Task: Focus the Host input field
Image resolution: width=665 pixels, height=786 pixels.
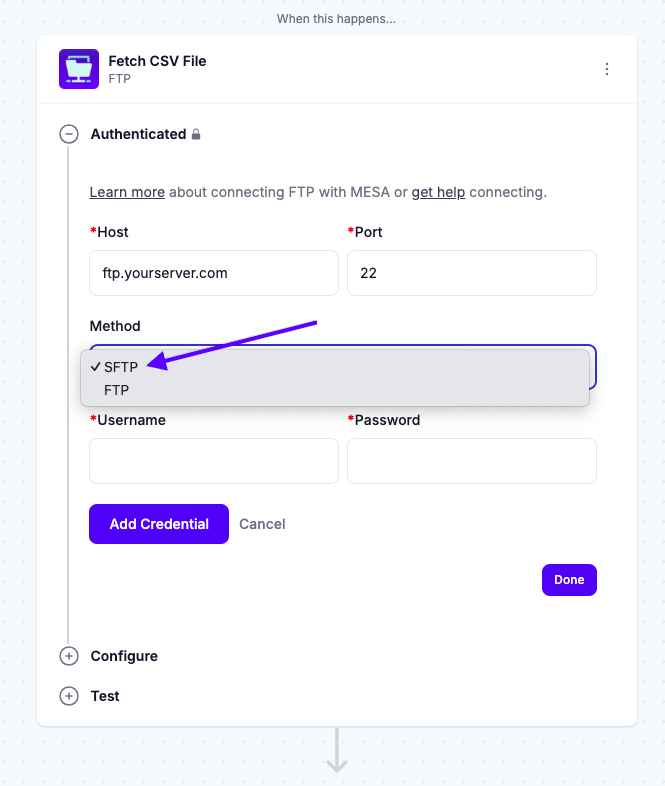Action: [x=214, y=273]
